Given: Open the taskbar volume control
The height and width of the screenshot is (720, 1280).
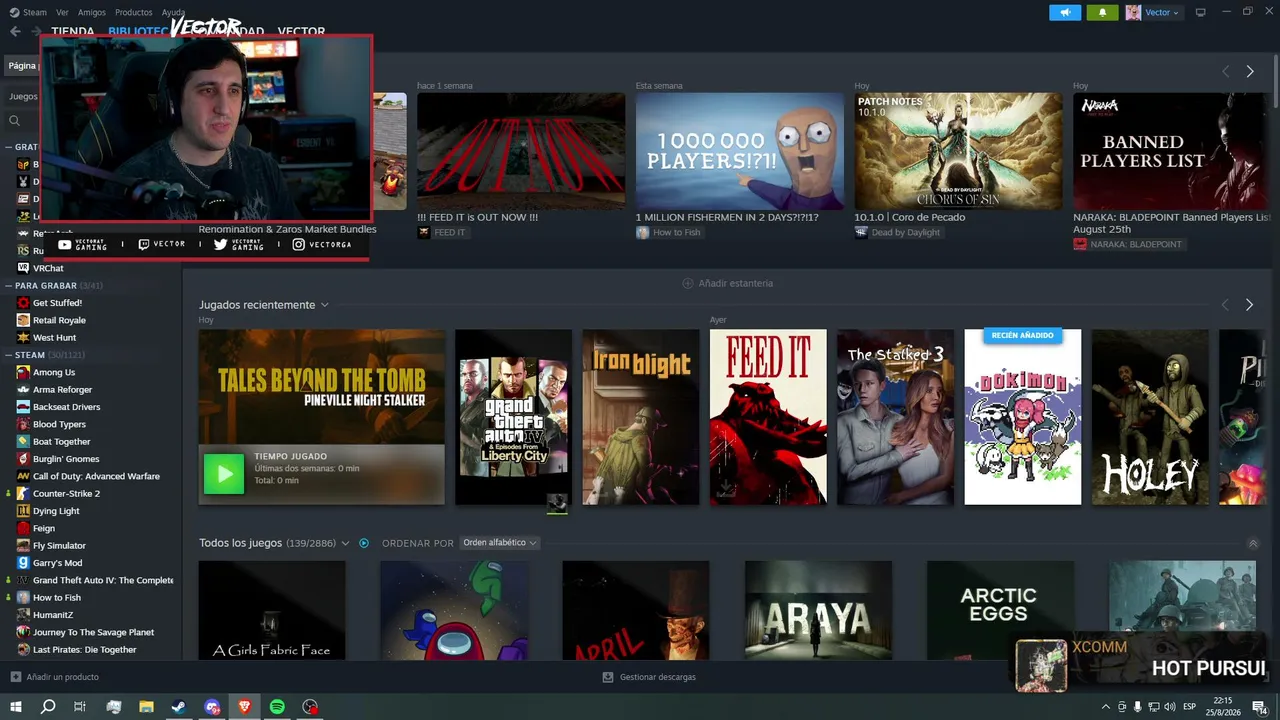Looking at the screenshot, I should 1169,707.
